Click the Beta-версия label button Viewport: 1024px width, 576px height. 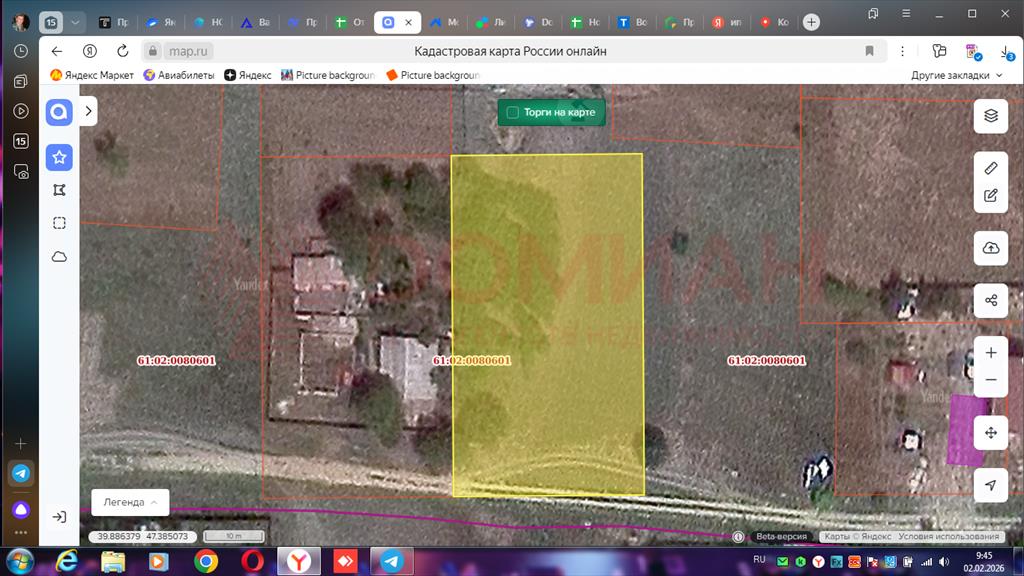click(x=781, y=537)
